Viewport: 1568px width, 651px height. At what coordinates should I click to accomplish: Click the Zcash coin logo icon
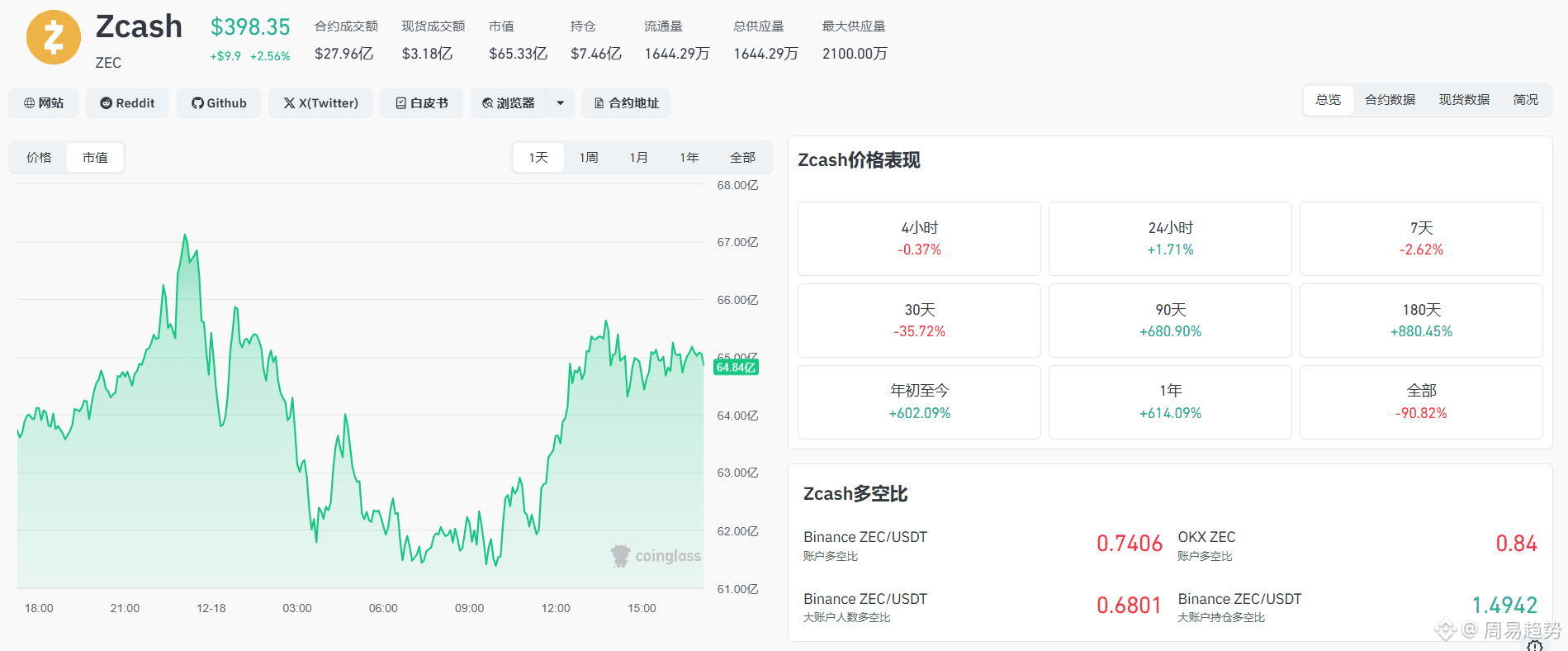click(54, 37)
